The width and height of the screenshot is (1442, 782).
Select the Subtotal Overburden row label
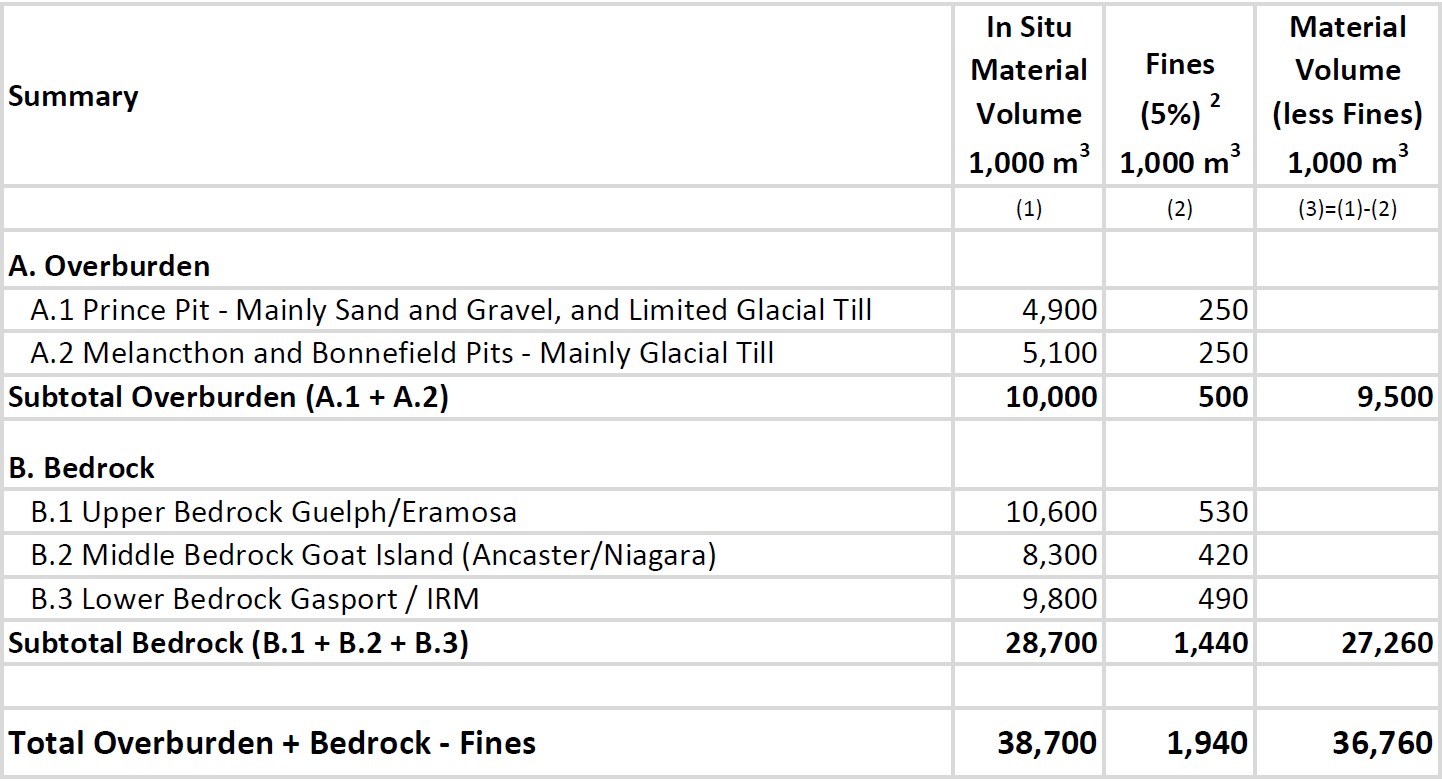click(x=228, y=397)
